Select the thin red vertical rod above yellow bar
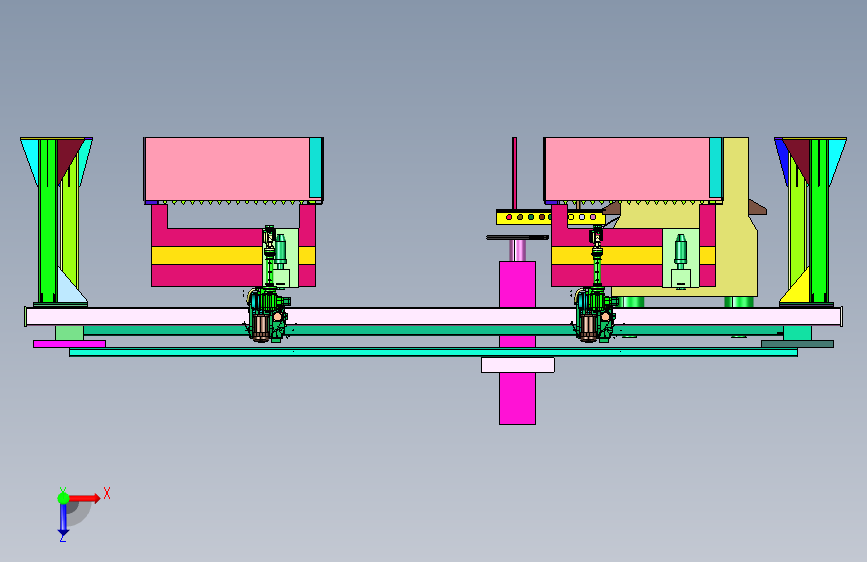Viewport: 867px width, 562px height. 514,174
